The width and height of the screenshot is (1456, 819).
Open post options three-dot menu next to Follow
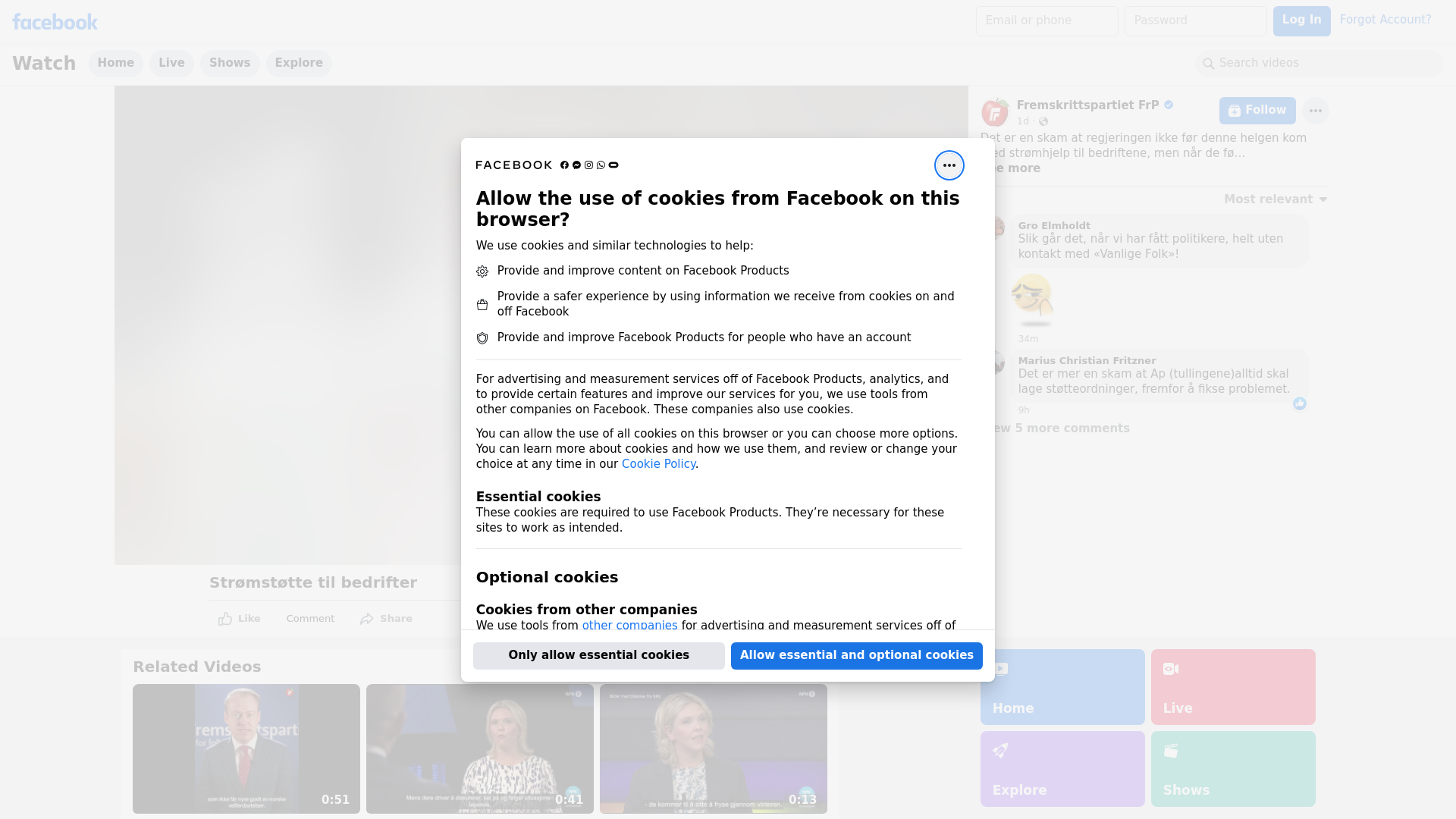pyautogui.click(x=1315, y=111)
